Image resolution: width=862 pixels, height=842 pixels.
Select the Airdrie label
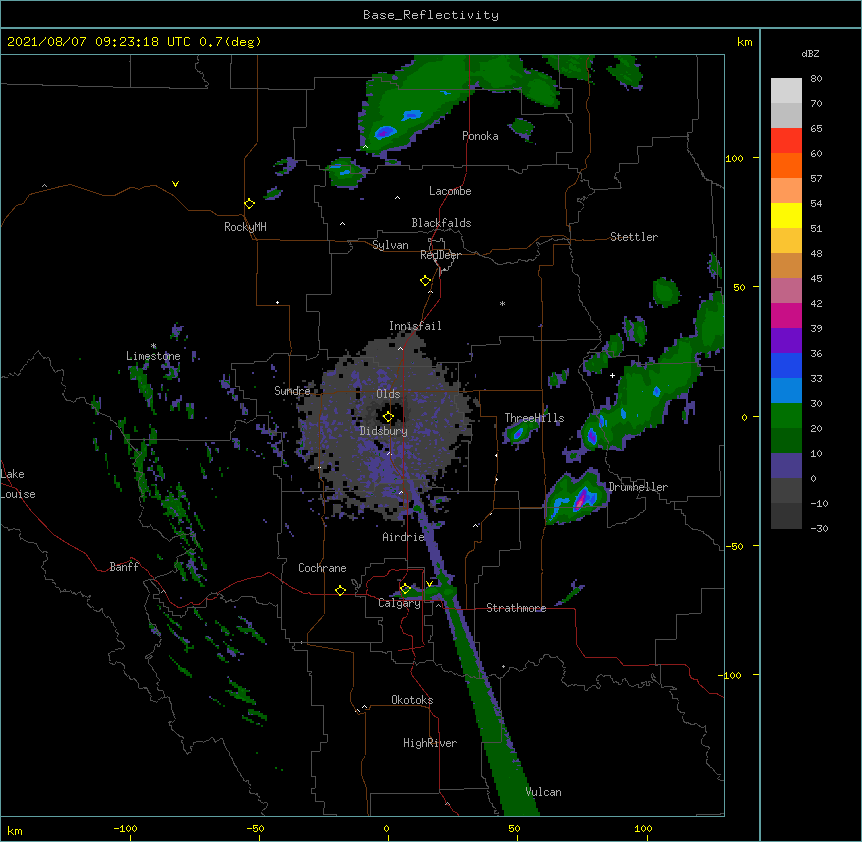pyautogui.click(x=403, y=537)
